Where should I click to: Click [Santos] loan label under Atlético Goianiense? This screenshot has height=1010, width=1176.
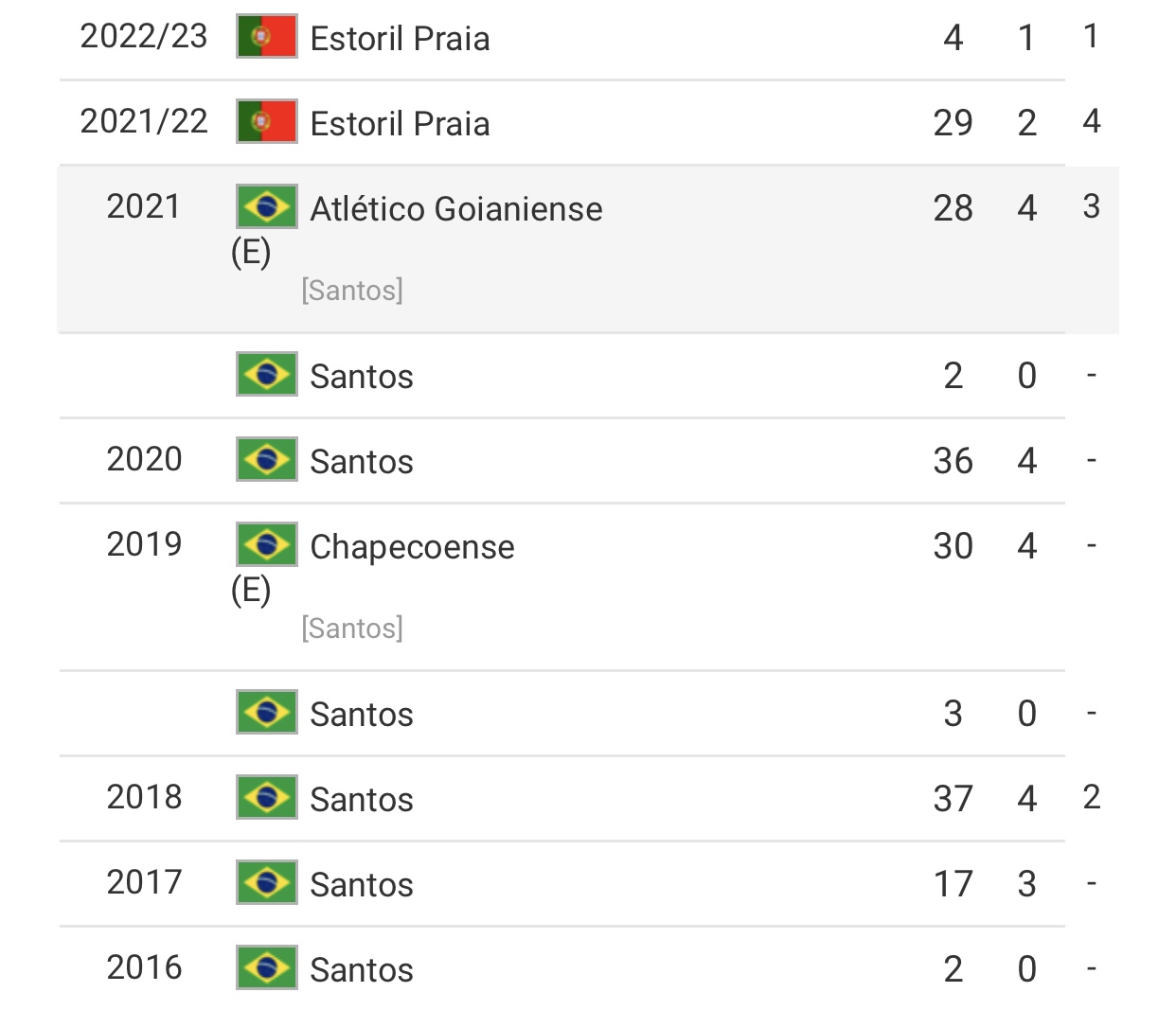pos(352,290)
